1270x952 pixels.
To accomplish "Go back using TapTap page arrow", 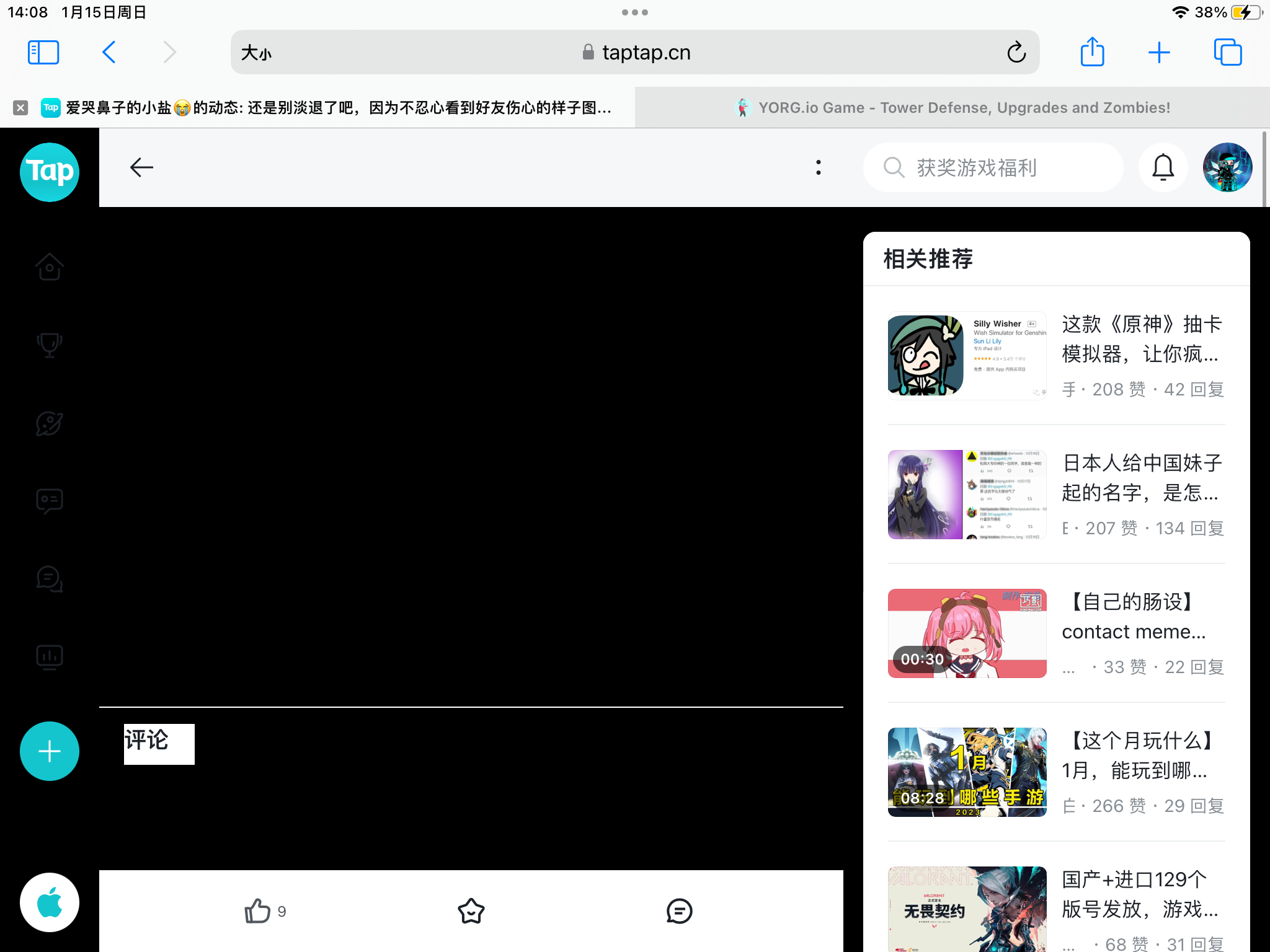I will 141,167.
